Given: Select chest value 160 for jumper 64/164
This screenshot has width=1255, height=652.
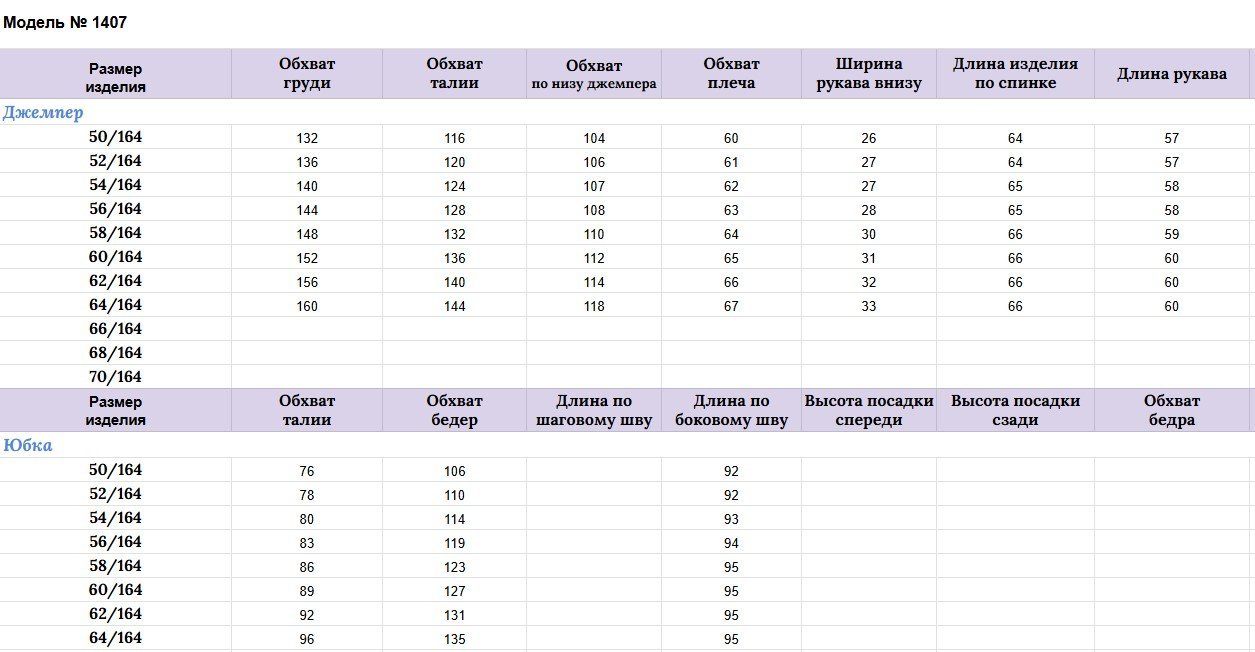Looking at the screenshot, I should pyautogui.click(x=307, y=306).
